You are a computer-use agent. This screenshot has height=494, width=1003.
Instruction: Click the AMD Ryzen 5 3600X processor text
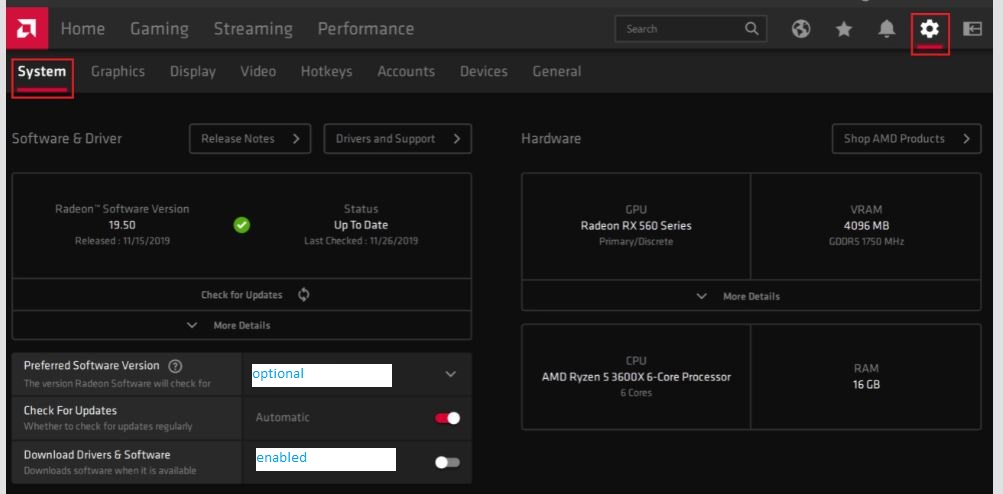pyautogui.click(x=636, y=377)
